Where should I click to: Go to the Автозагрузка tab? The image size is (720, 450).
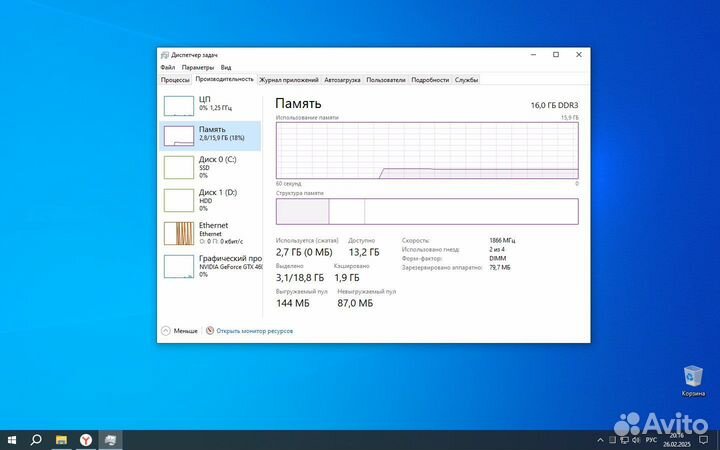click(343, 79)
